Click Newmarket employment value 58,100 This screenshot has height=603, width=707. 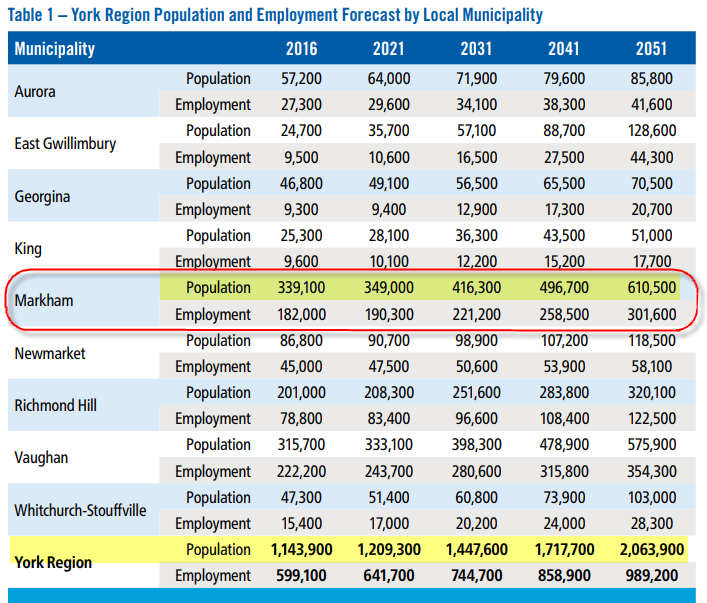click(x=652, y=366)
